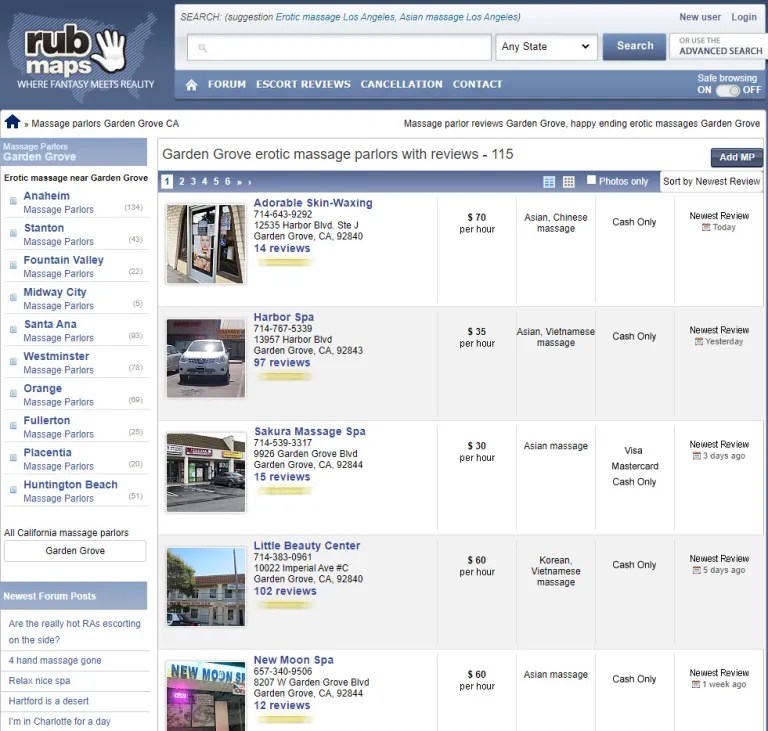Switch to grid view layout icon
Viewport: 768px width, 731px height.
click(x=568, y=182)
